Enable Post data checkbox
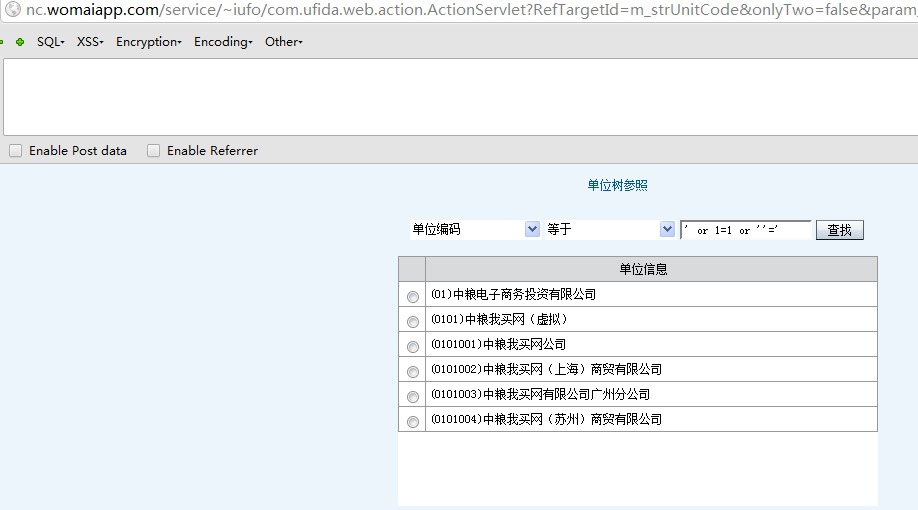The image size is (918, 510). click(16, 150)
